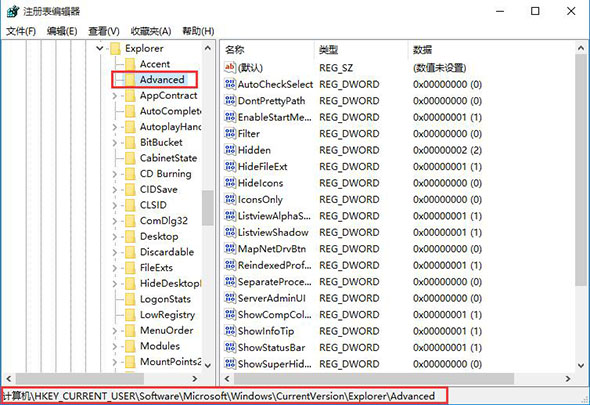Select the ShowSuperHidden value
The width and height of the screenshot is (590, 405).
click(x=275, y=364)
